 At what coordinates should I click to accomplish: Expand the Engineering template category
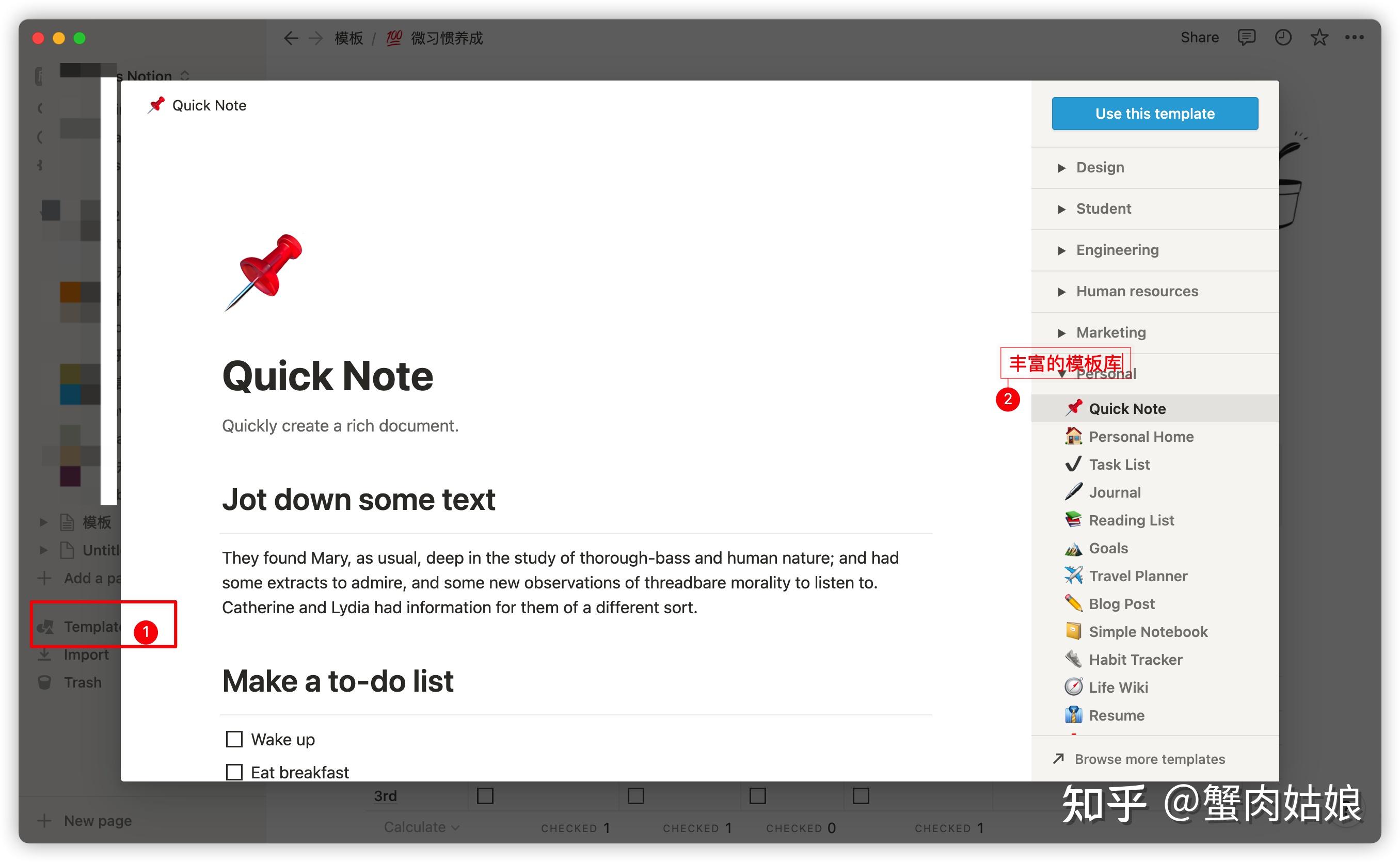coord(1117,250)
